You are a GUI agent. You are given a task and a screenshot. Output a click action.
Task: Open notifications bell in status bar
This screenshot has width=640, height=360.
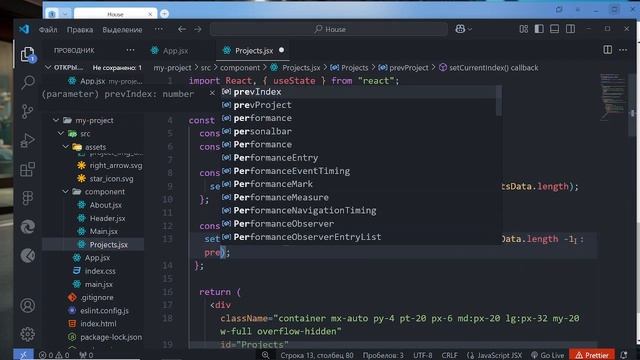pos(624,355)
